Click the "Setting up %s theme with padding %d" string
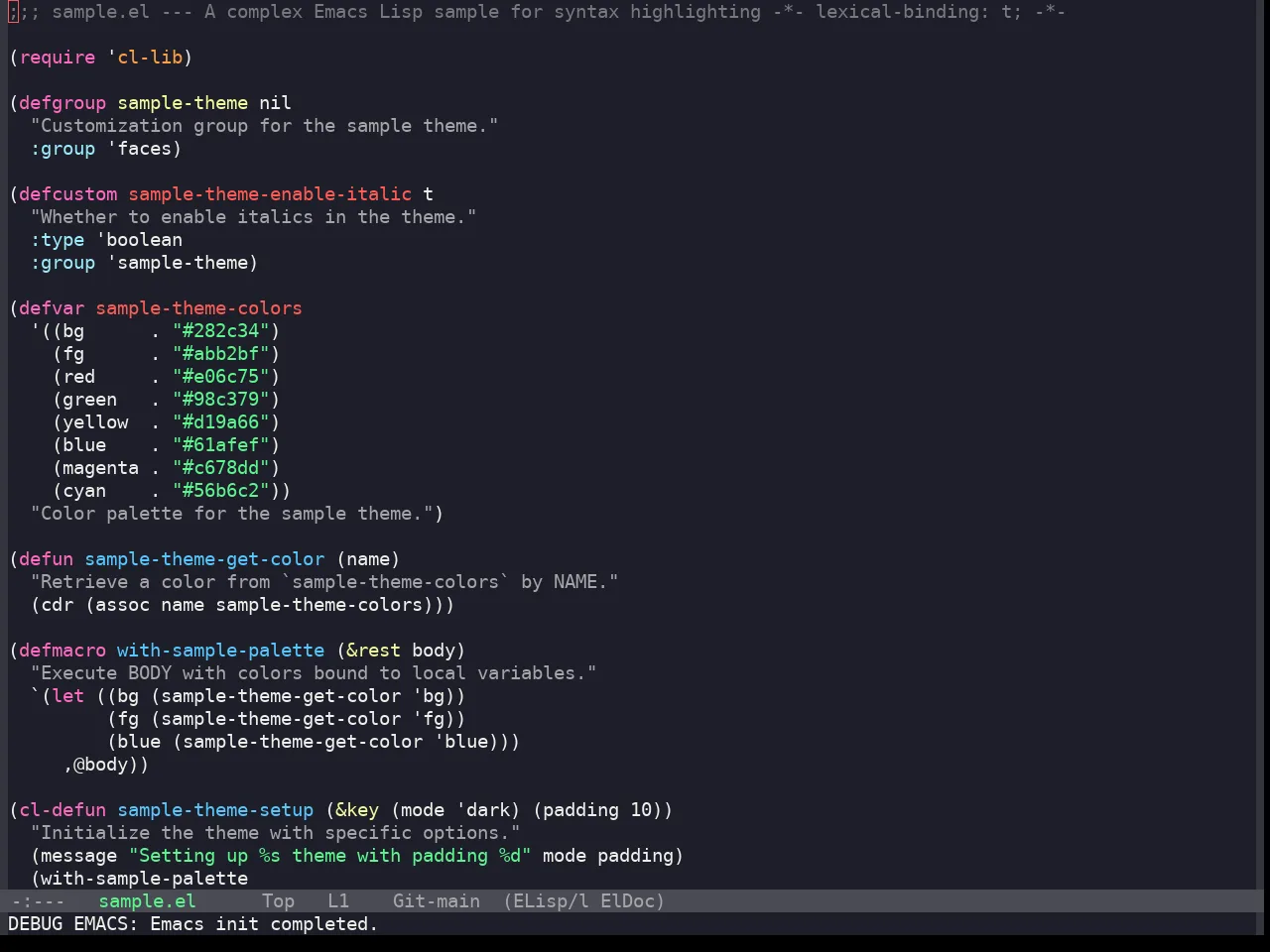Viewport: 1270px width, 952px height. tap(329, 855)
